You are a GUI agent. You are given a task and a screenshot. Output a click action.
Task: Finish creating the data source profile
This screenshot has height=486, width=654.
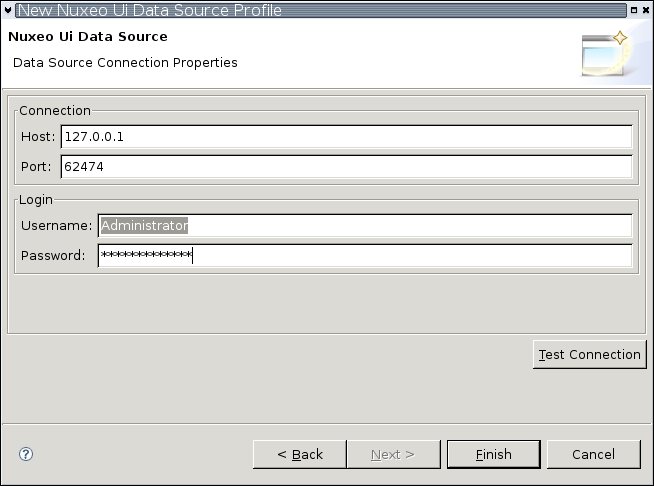(x=493, y=454)
